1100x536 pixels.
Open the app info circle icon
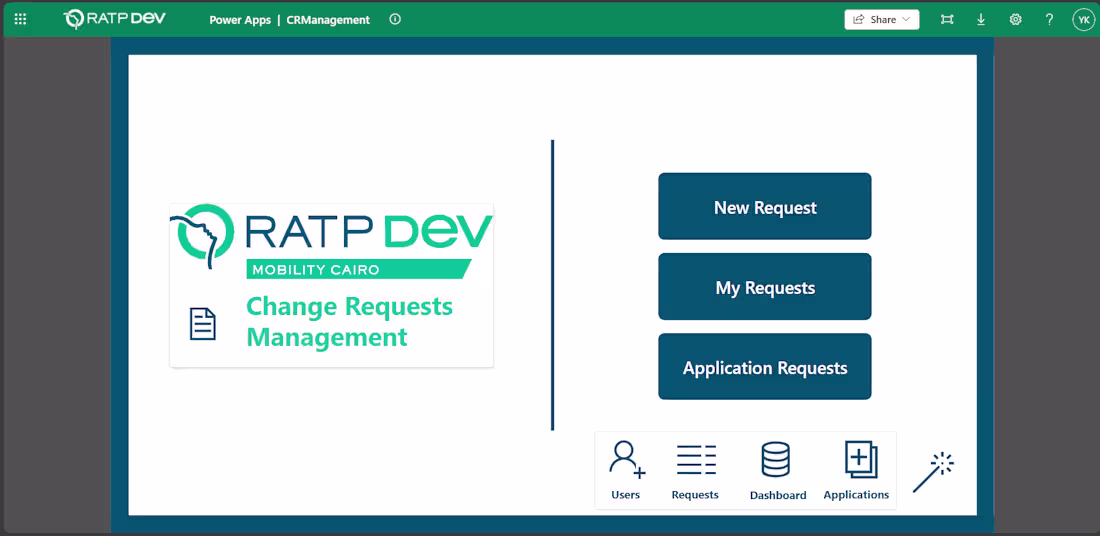[x=395, y=20]
